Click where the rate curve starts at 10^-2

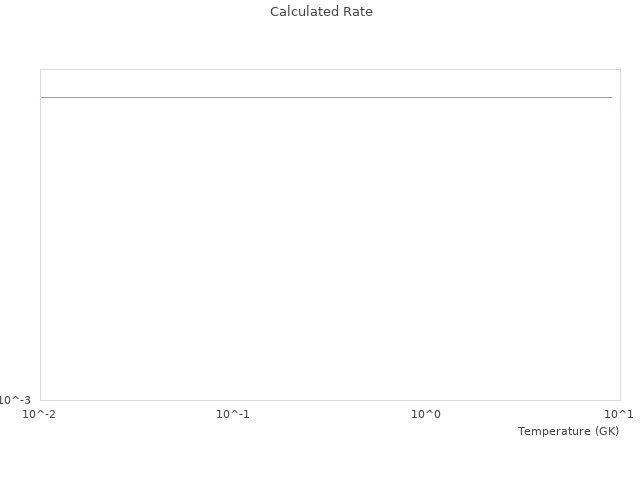click(42, 97)
